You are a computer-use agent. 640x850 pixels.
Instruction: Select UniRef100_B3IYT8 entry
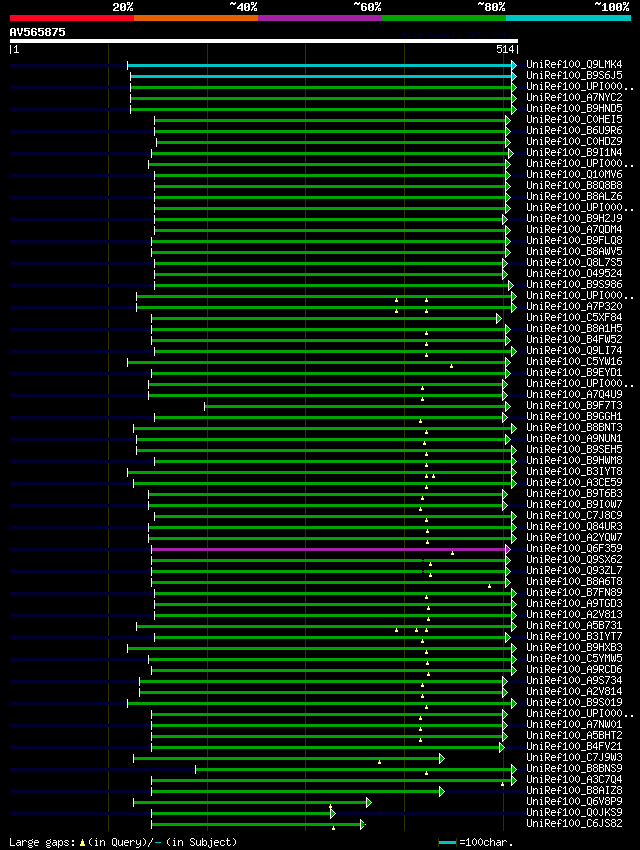[x=574, y=471]
